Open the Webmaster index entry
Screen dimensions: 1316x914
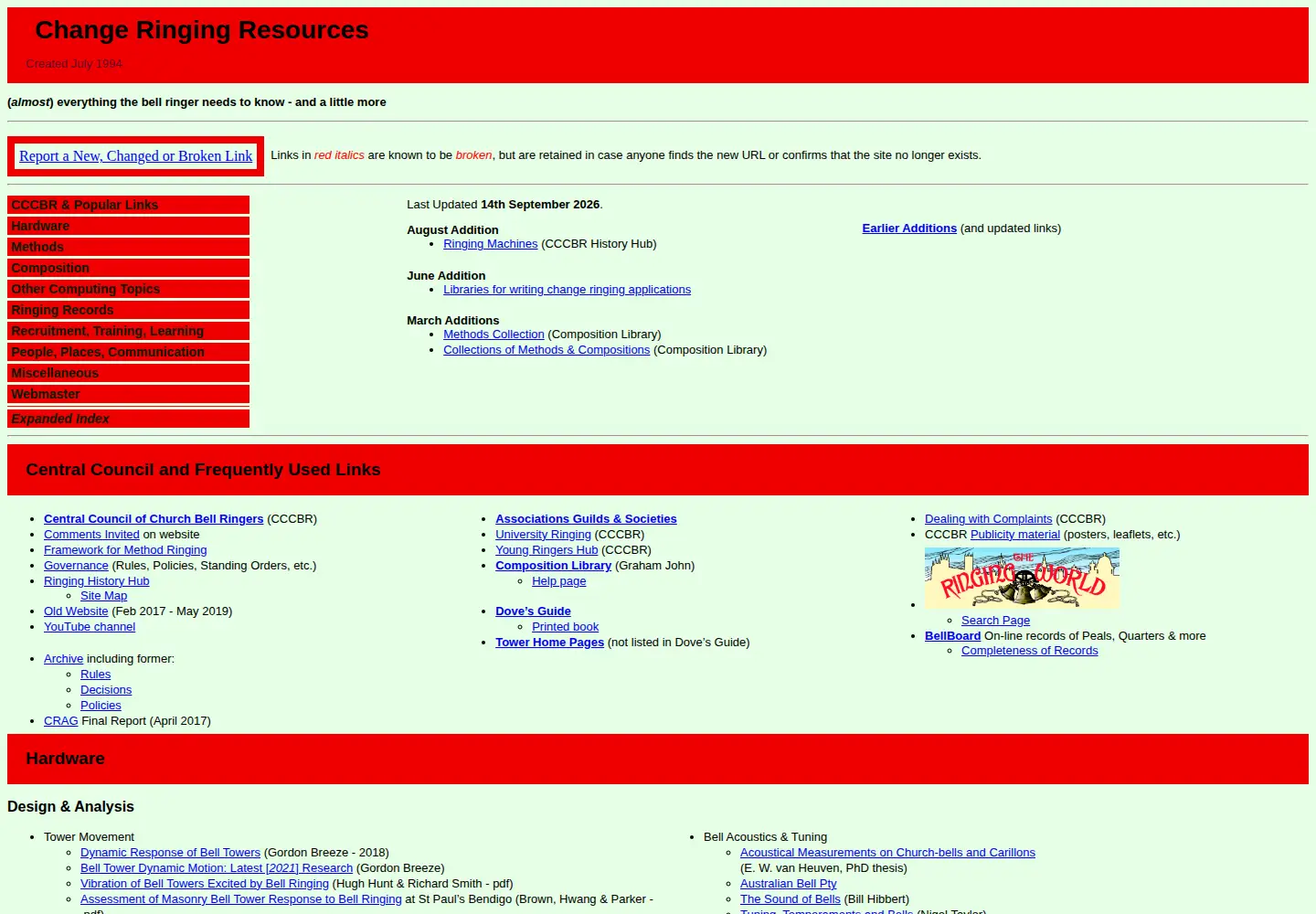(x=128, y=394)
